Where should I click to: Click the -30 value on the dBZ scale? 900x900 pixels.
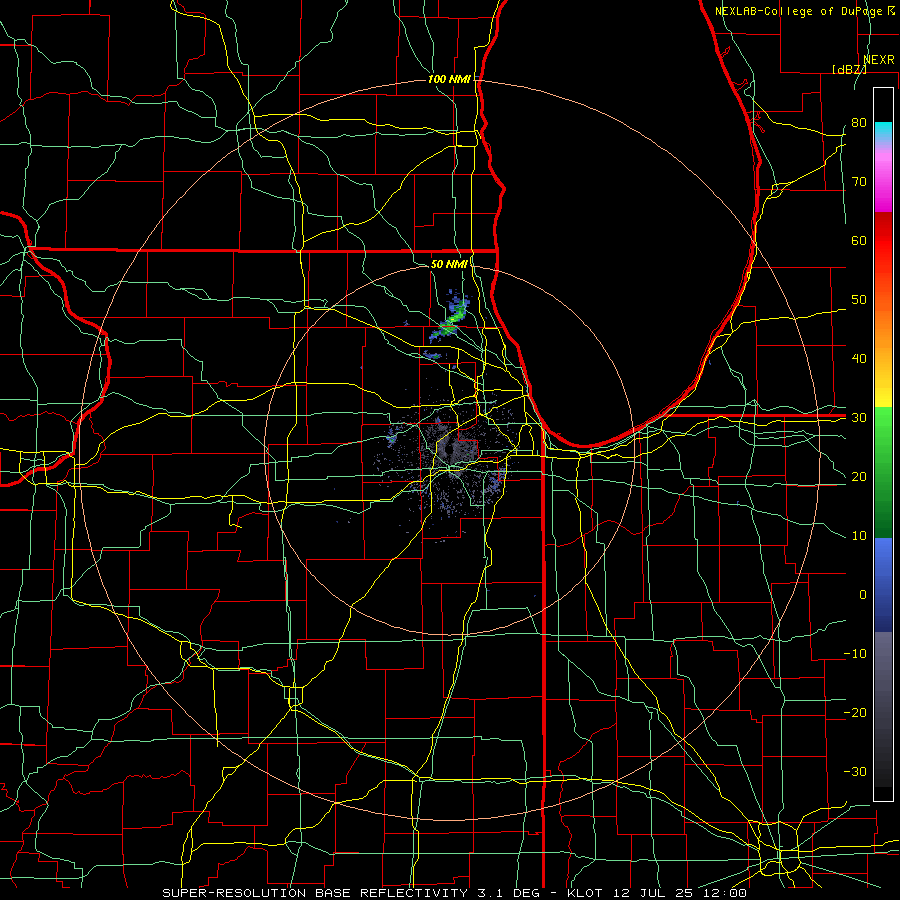click(855, 771)
